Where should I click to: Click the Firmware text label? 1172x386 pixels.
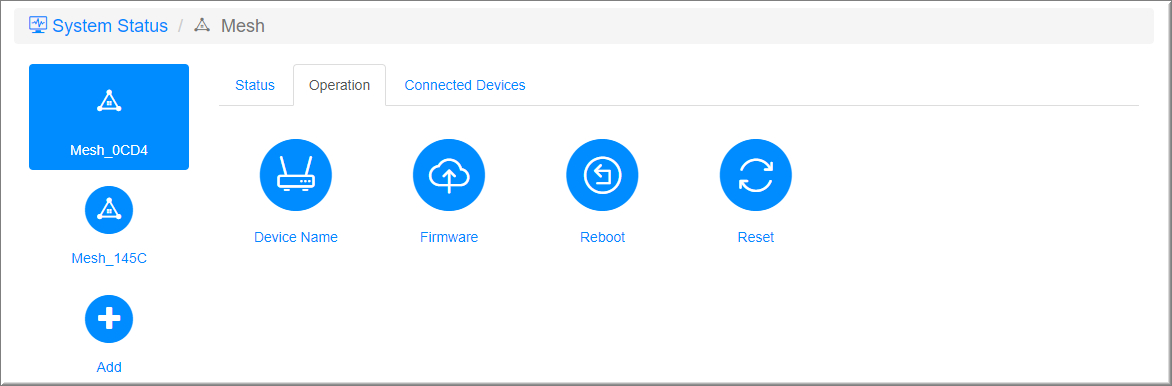pyautogui.click(x=449, y=237)
